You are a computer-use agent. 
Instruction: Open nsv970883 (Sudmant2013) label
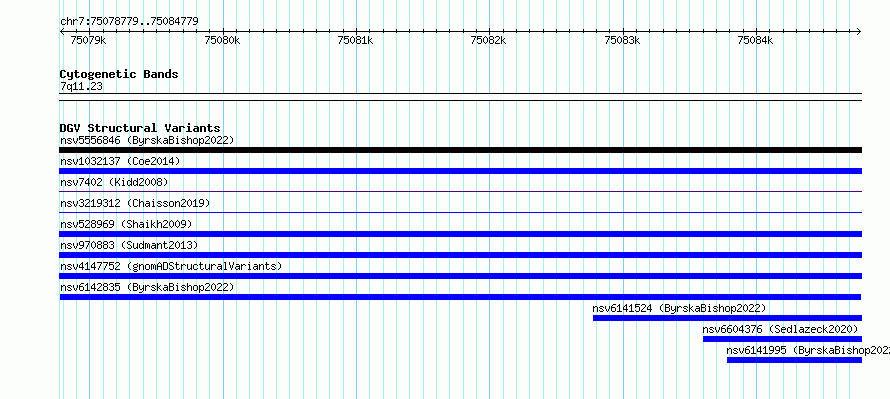tap(129, 245)
